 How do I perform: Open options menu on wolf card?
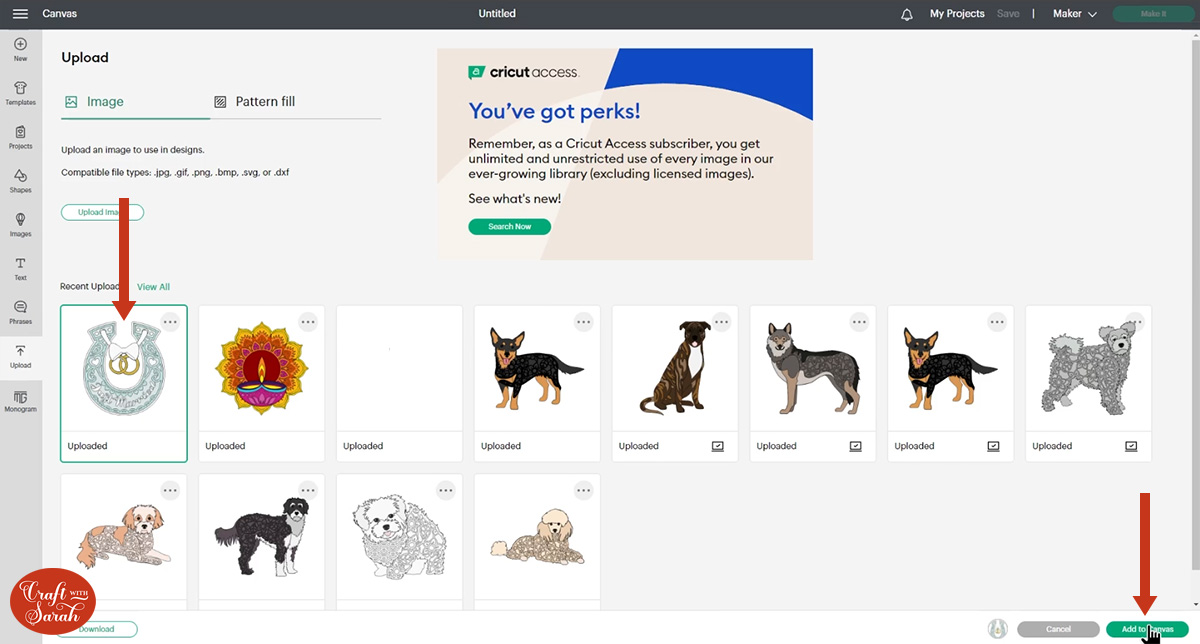(860, 322)
